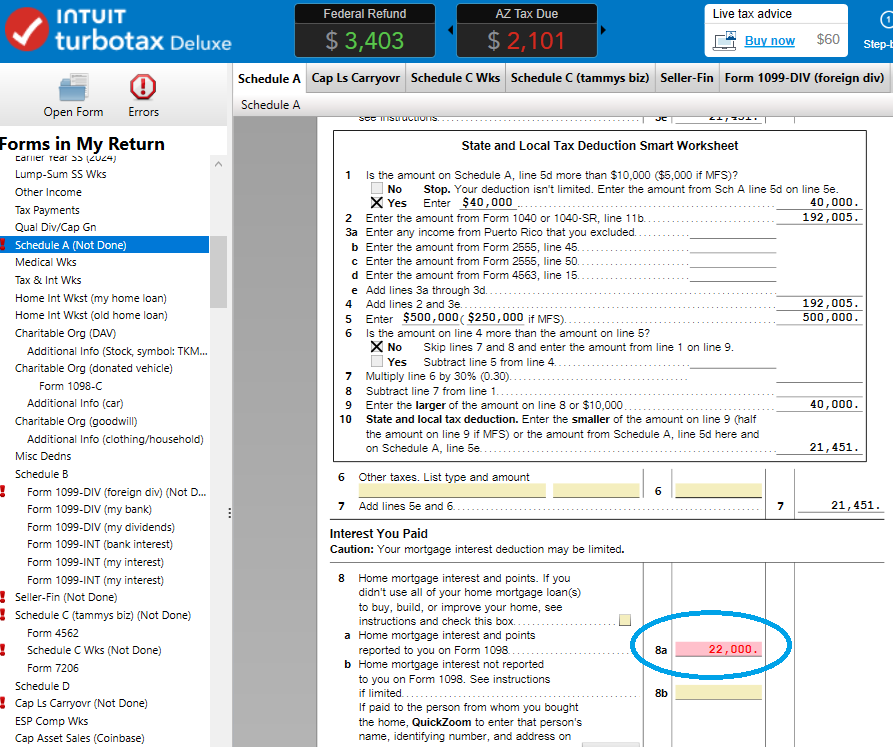Click right arrow after AZ Tax Due panel
Image resolution: width=893 pixels, height=747 pixels.
[602, 29]
